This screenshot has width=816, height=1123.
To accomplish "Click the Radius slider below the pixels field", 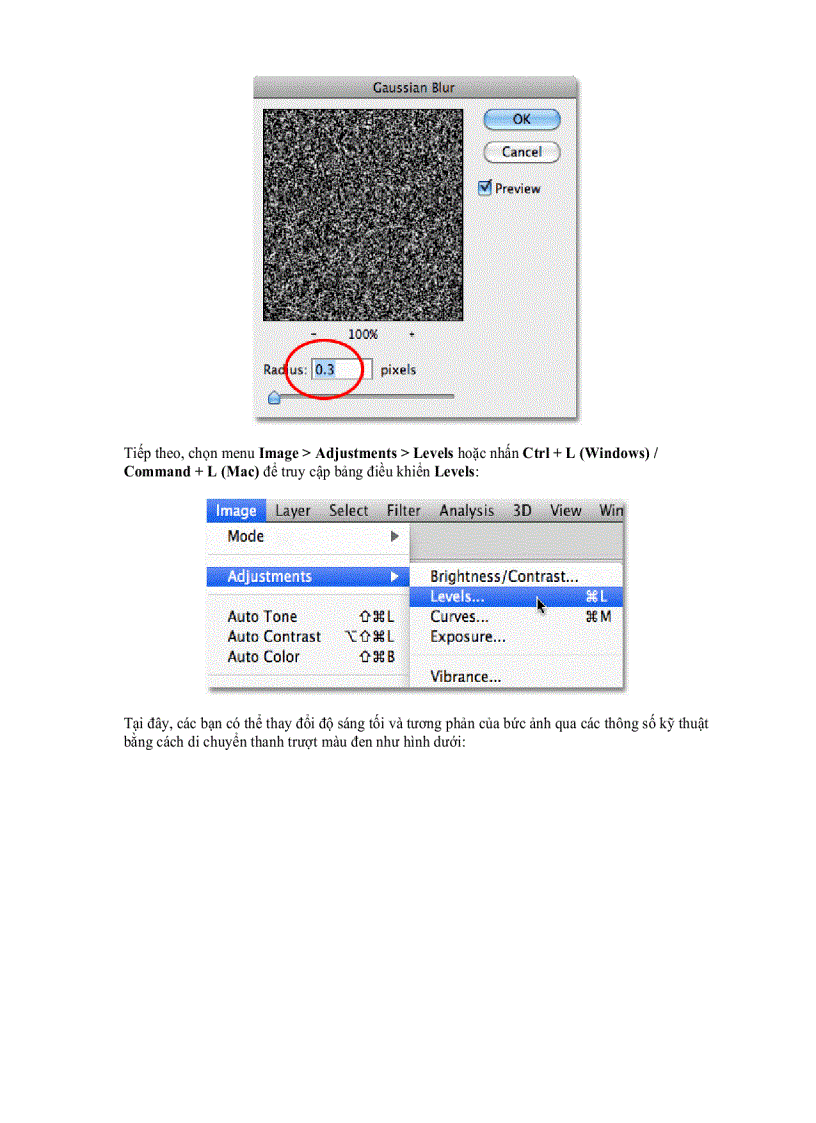I will point(273,396).
